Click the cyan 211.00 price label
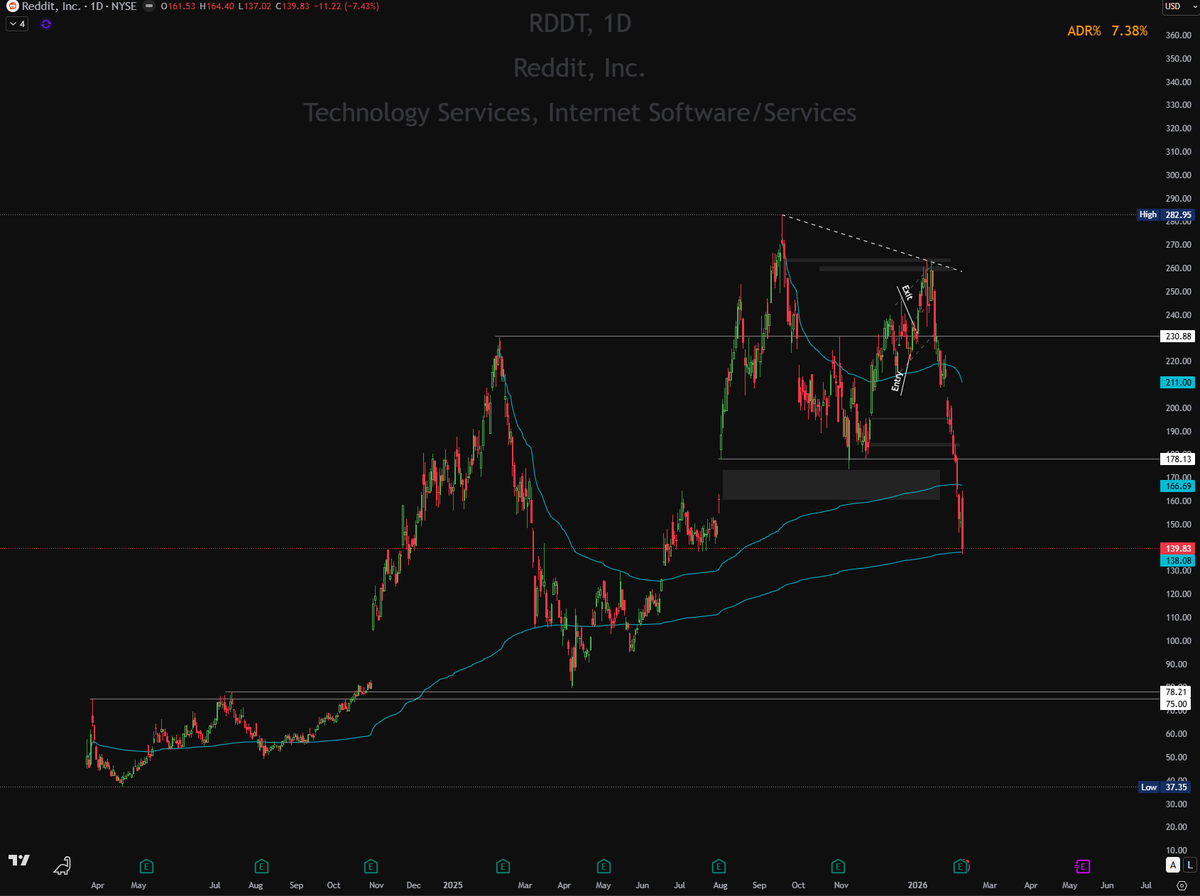 click(x=1178, y=382)
